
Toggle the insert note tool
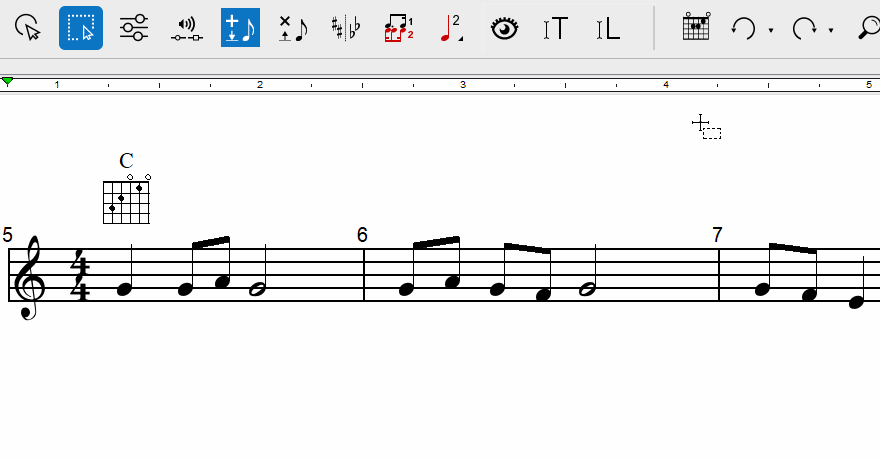point(240,28)
